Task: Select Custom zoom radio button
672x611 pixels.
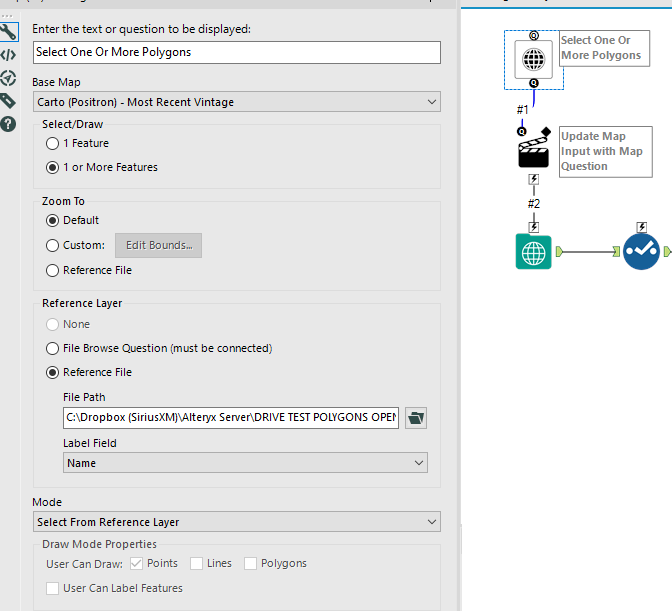Action: pos(52,246)
